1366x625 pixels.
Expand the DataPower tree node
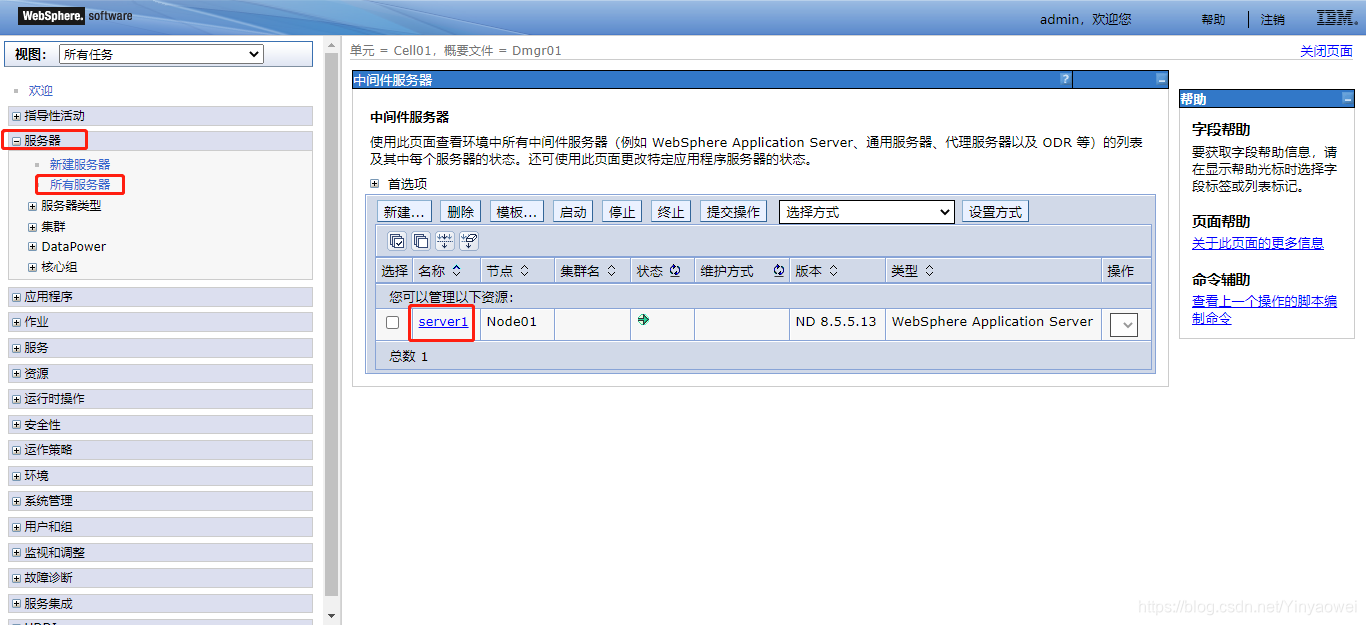coord(33,247)
